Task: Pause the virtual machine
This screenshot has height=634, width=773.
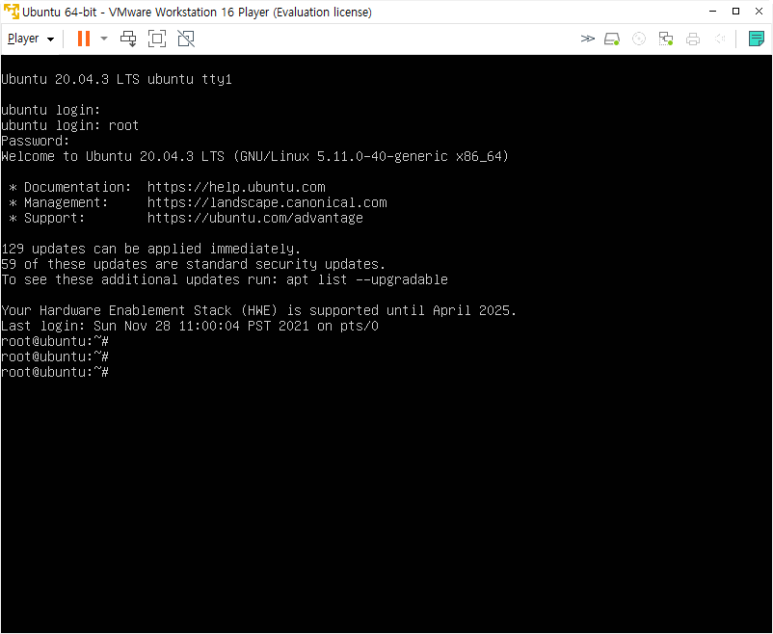Action: pos(84,38)
